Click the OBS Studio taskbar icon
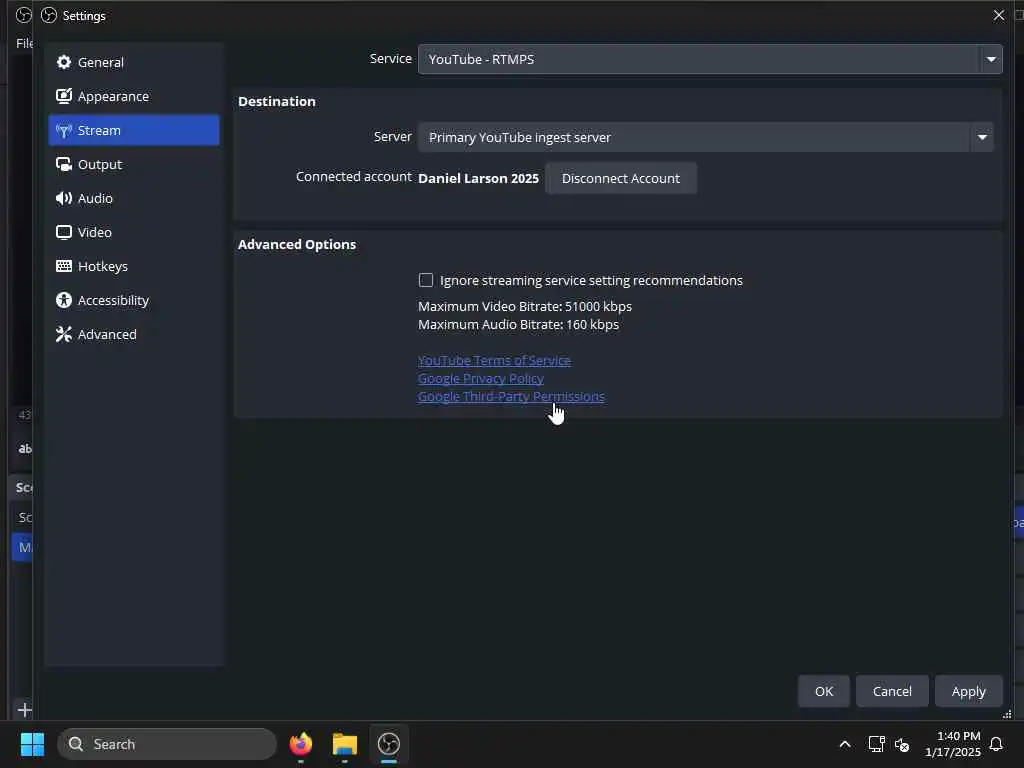 [389, 744]
